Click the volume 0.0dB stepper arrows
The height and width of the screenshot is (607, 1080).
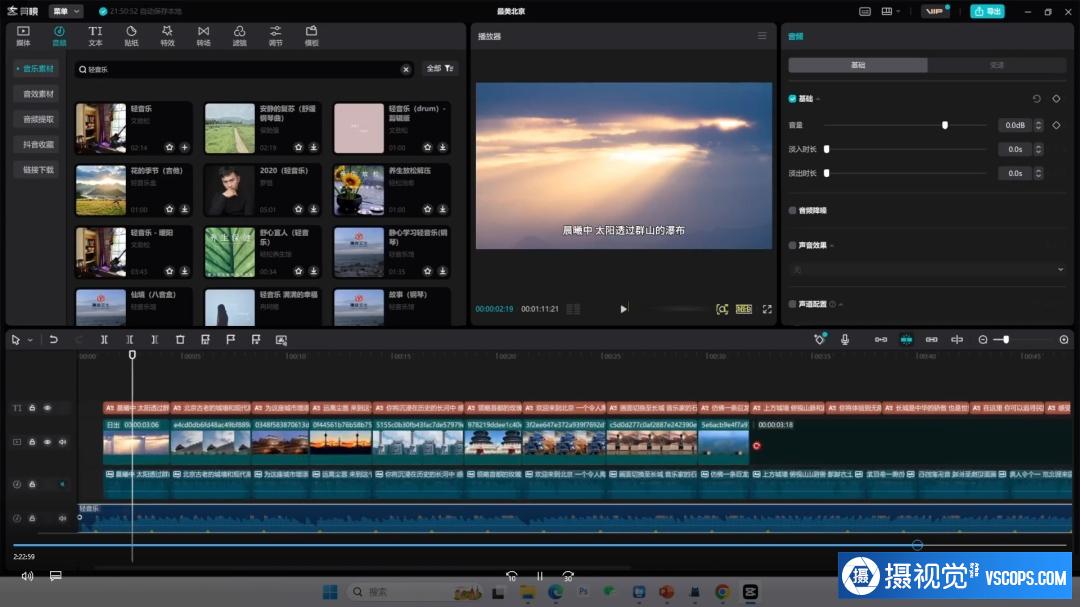(x=1039, y=125)
